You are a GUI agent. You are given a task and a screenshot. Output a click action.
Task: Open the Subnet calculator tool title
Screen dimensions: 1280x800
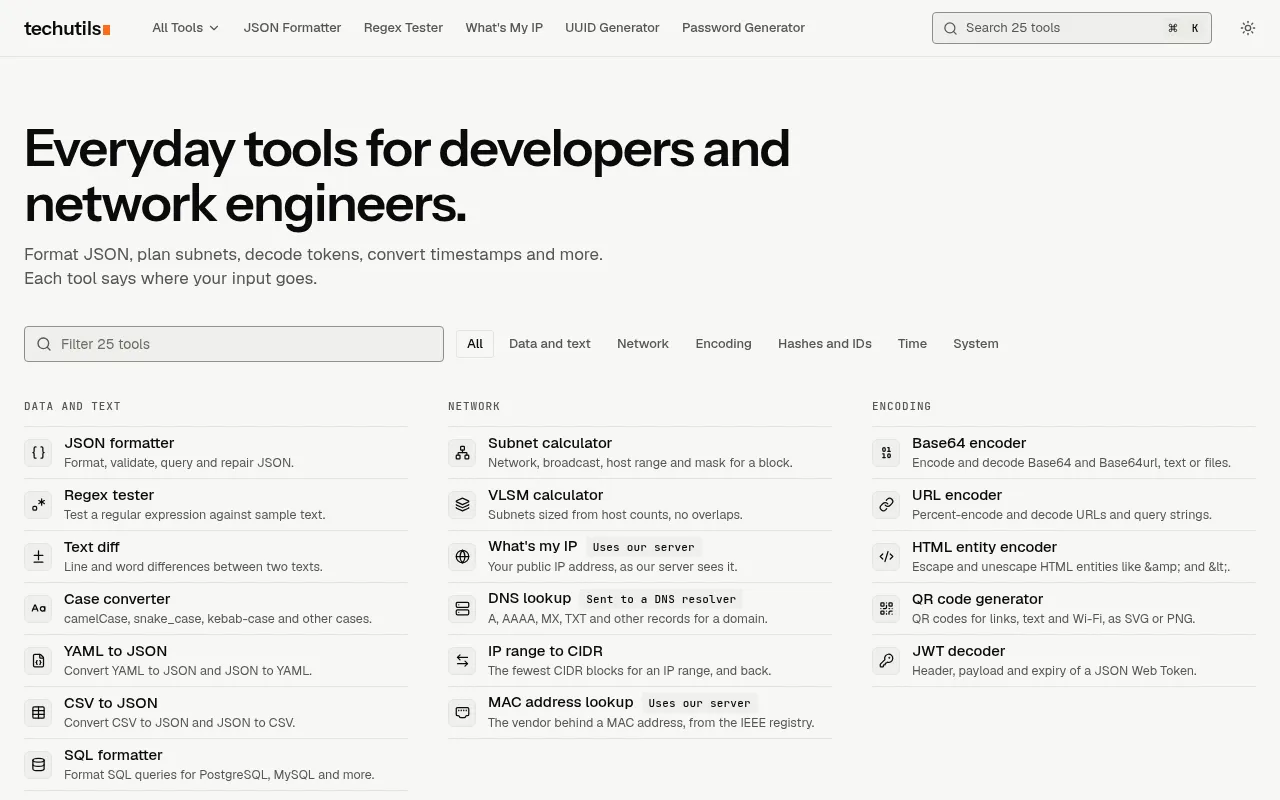point(550,443)
